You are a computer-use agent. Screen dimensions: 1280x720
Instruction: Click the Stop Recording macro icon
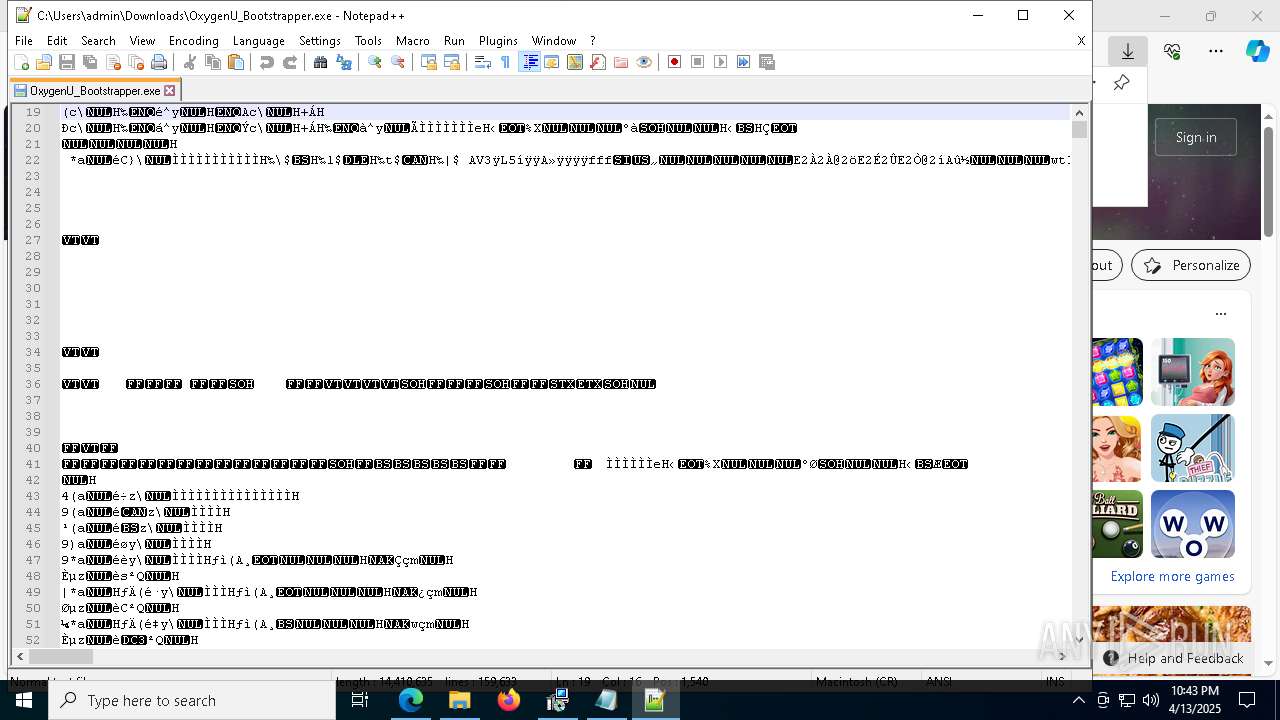coord(698,62)
